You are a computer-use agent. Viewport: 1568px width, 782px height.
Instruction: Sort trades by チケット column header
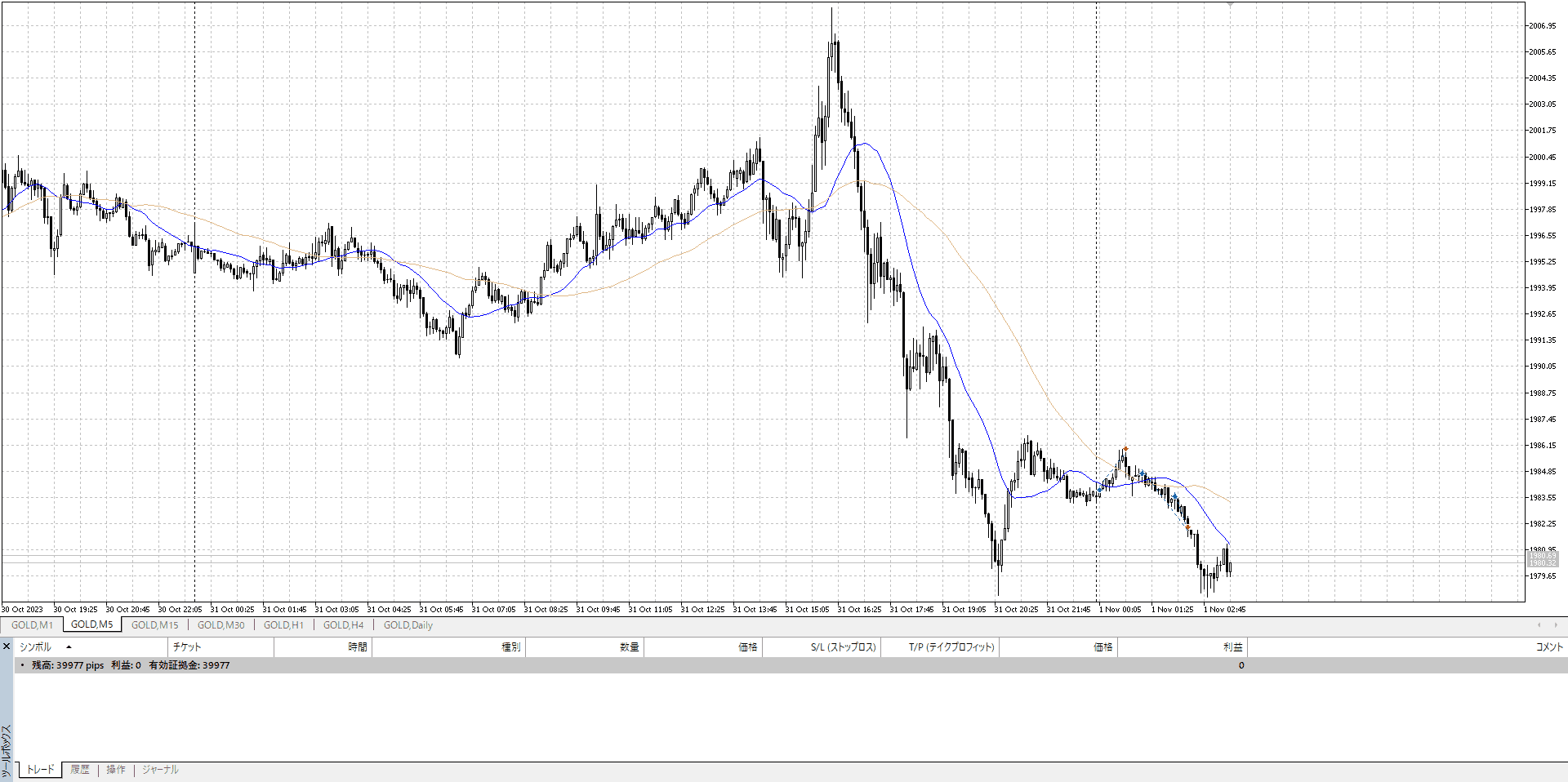click(x=187, y=647)
